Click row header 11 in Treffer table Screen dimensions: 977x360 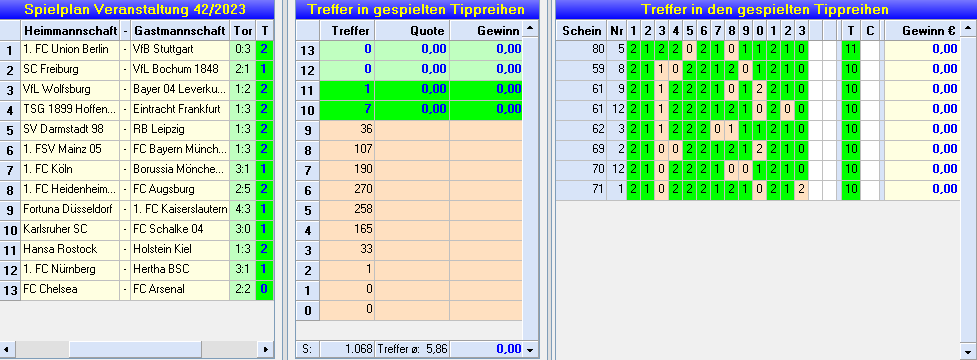[x=308, y=90]
